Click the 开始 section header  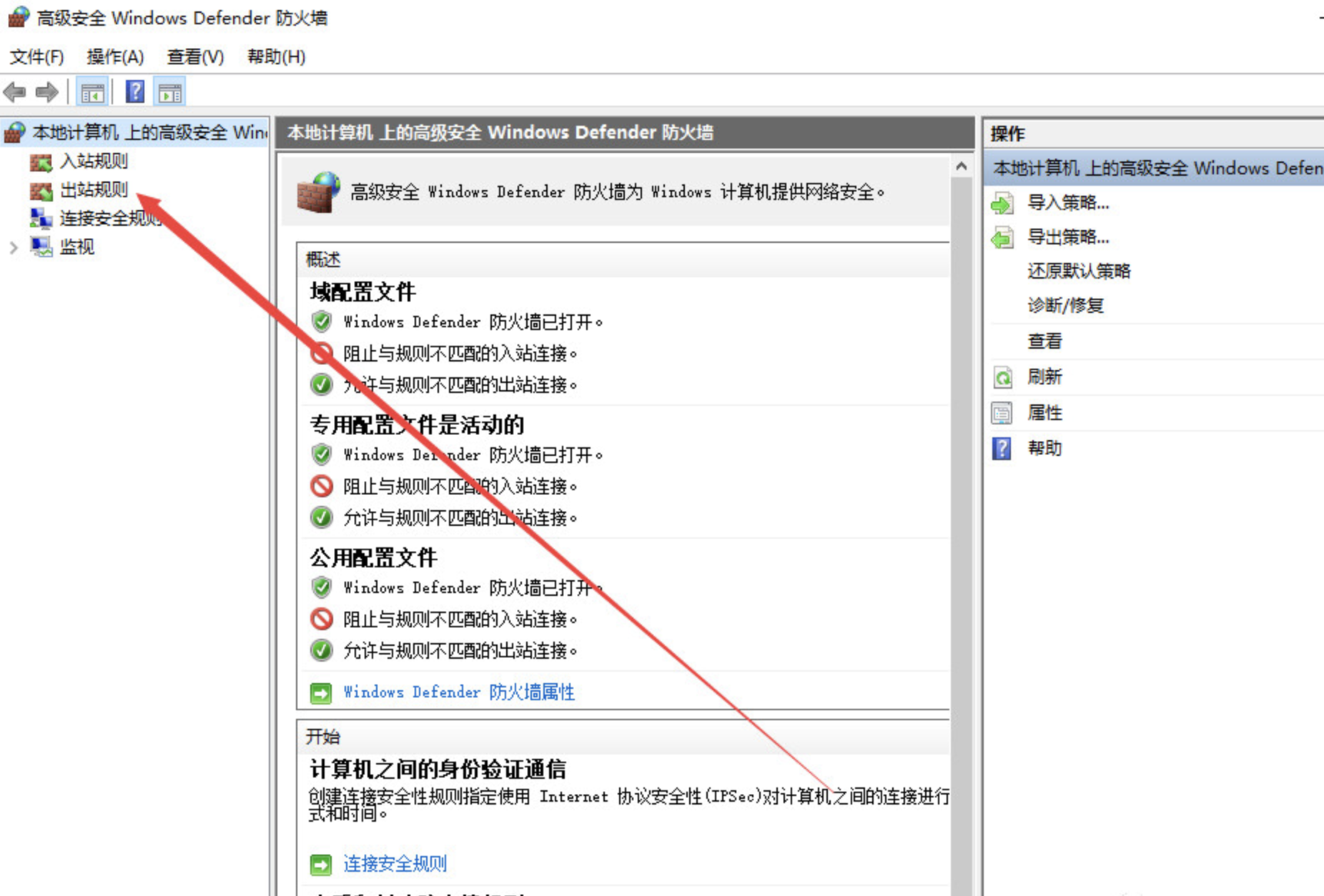pyautogui.click(x=623, y=737)
